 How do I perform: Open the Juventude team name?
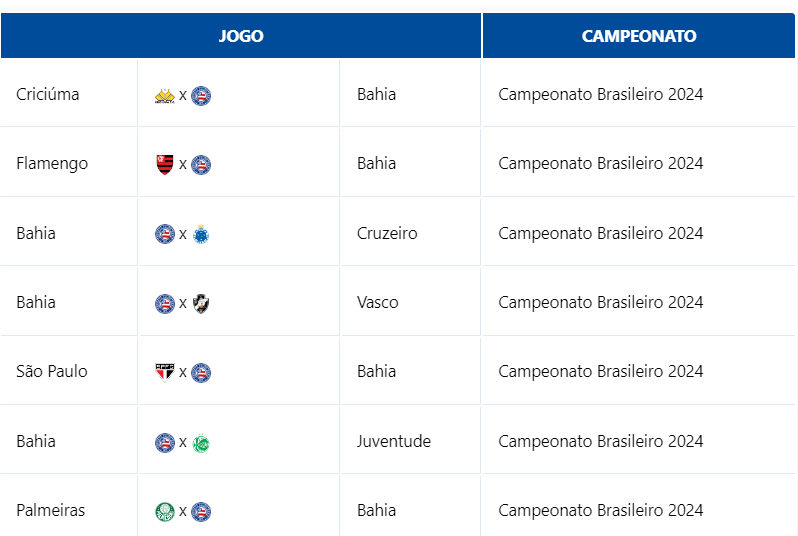[x=393, y=441]
